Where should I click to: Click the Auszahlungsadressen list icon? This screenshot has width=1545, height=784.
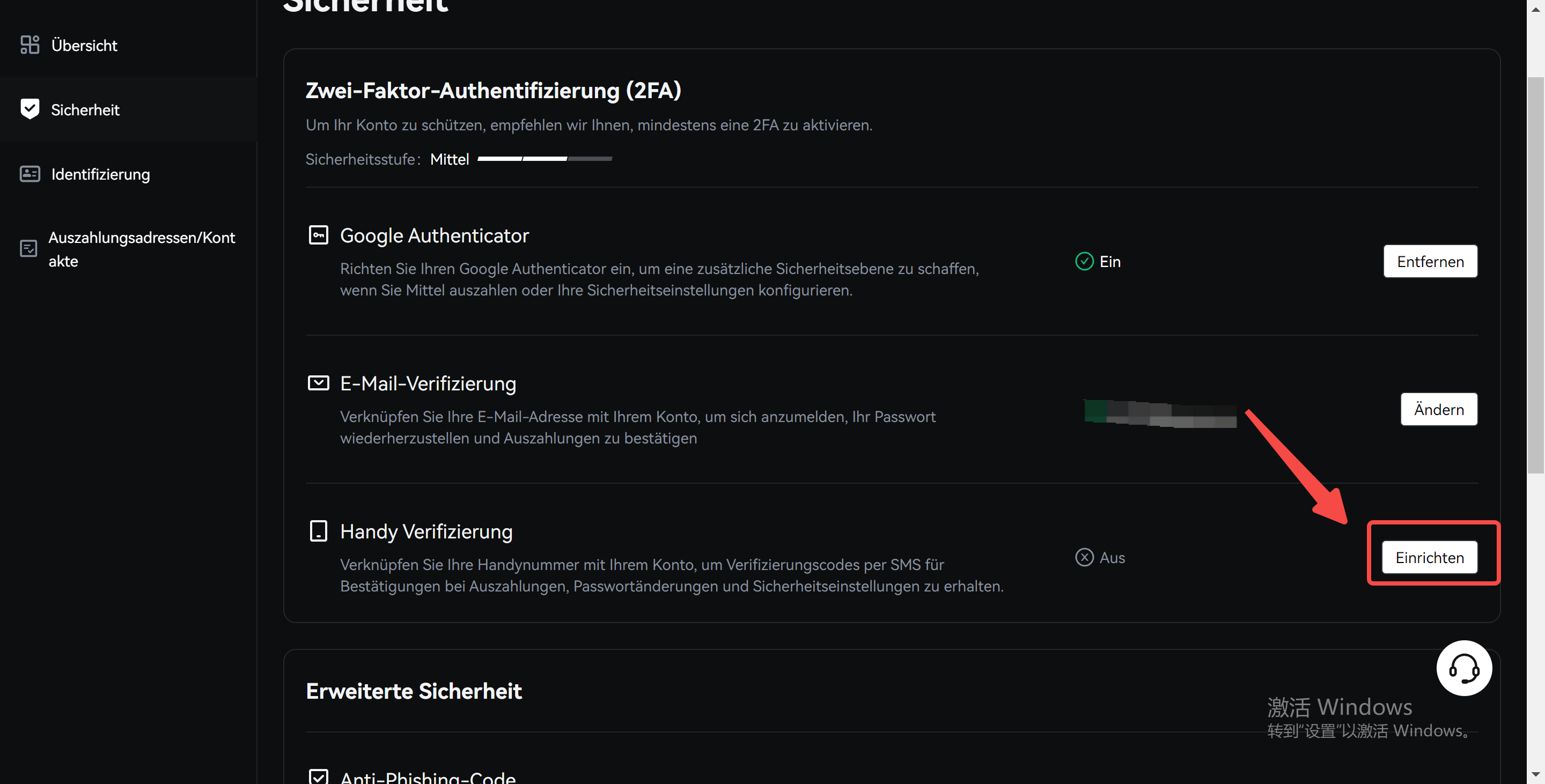tap(28, 248)
